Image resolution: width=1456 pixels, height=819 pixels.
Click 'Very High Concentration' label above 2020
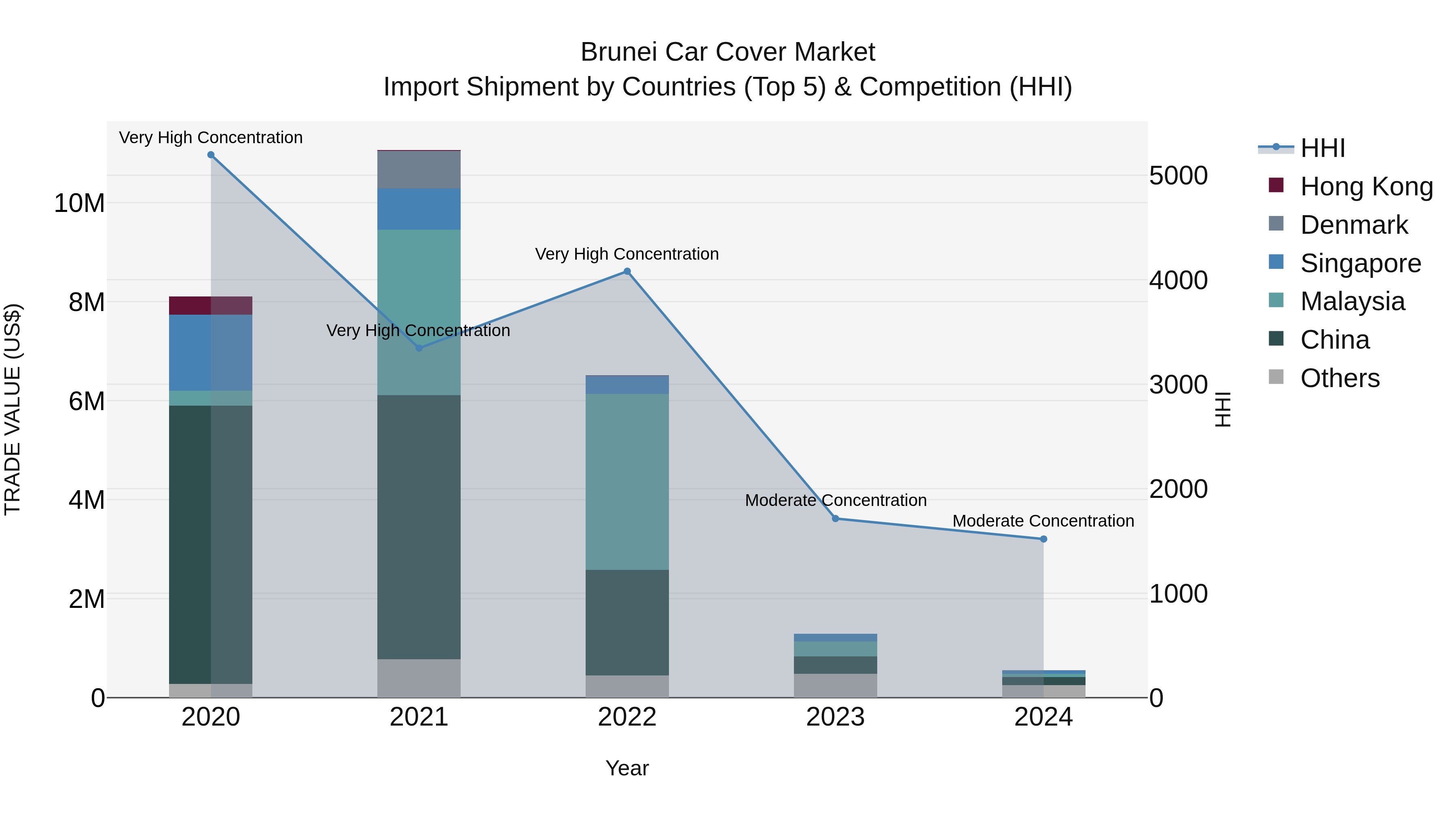[x=211, y=138]
